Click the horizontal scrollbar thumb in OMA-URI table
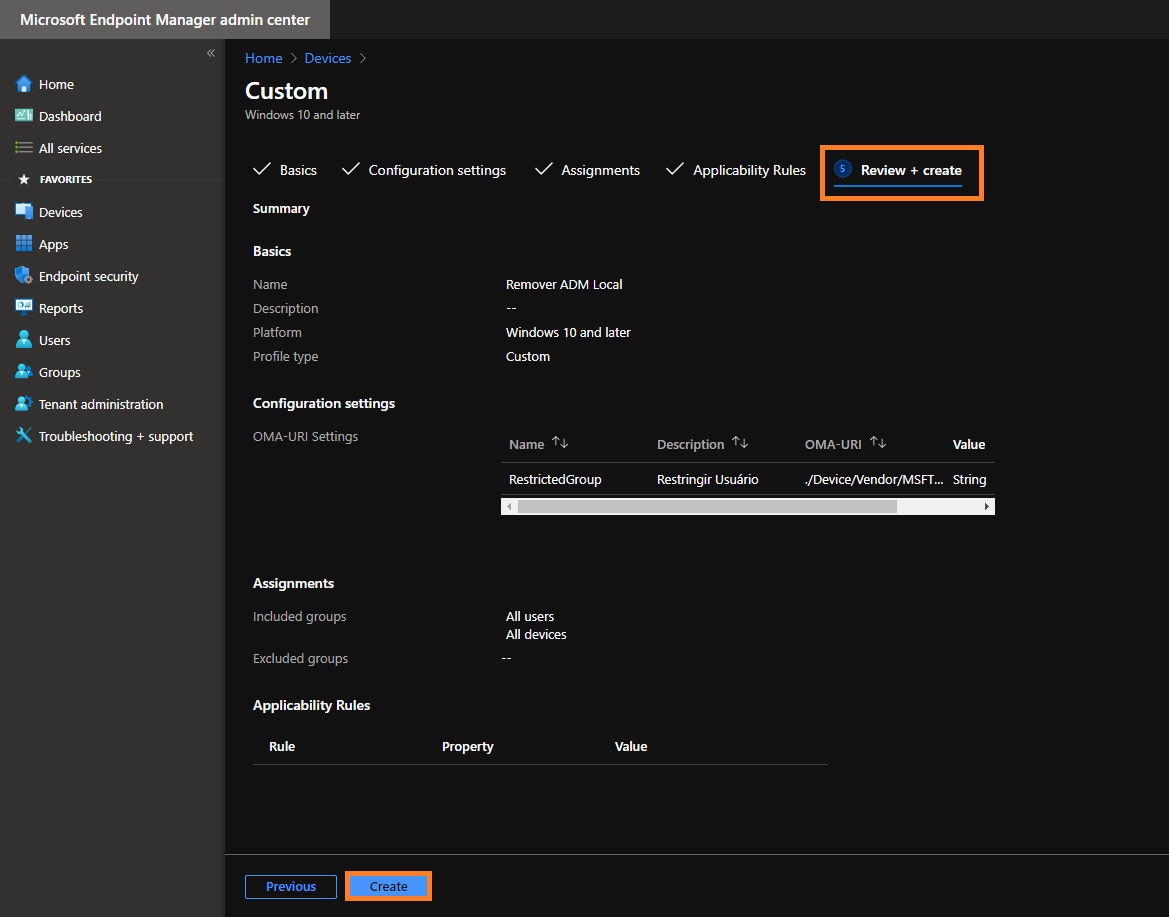Screen dimensions: 1169x917 (x=708, y=506)
